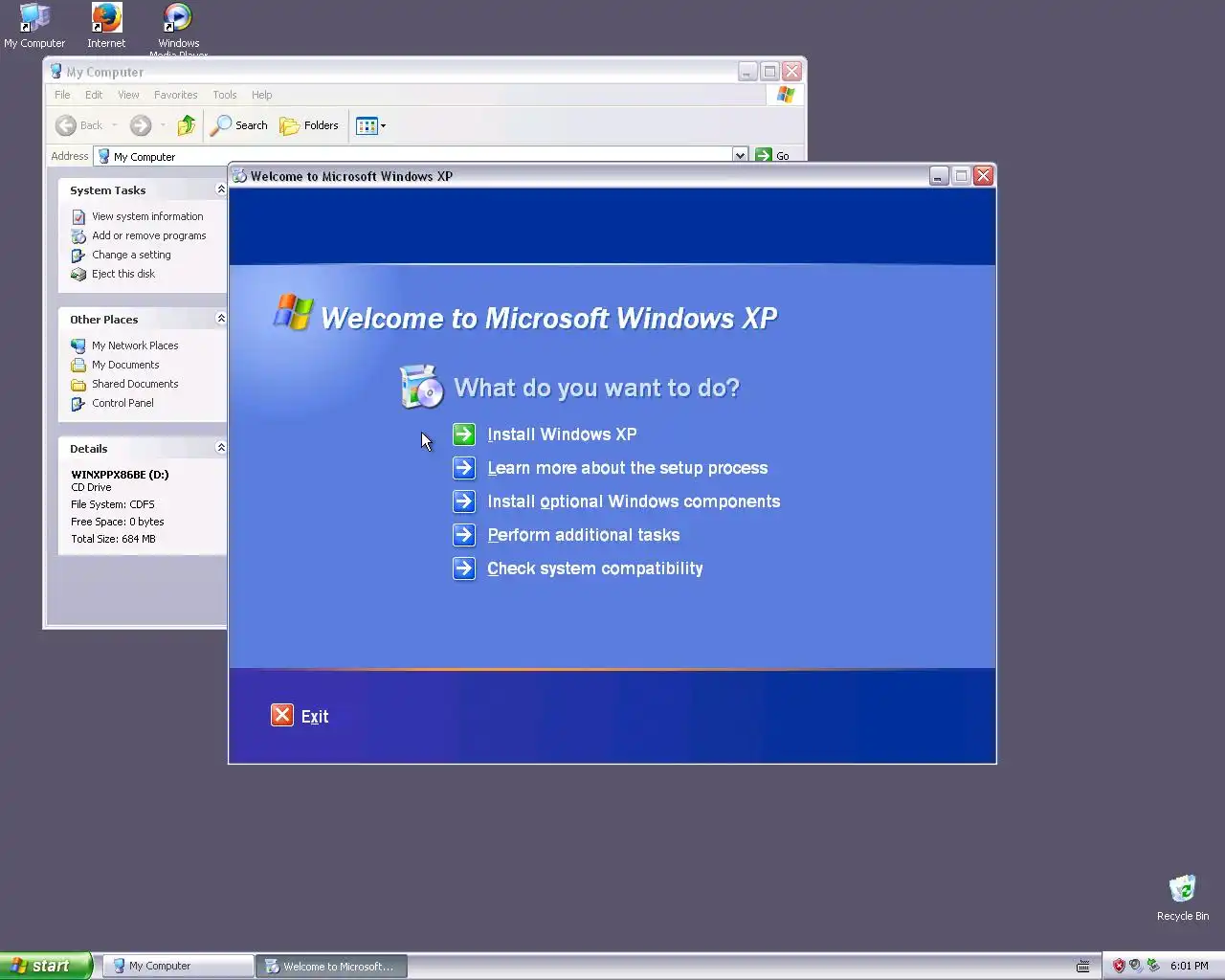Image resolution: width=1225 pixels, height=980 pixels.
Task: Click the Start button
Action: coord(45,966)
